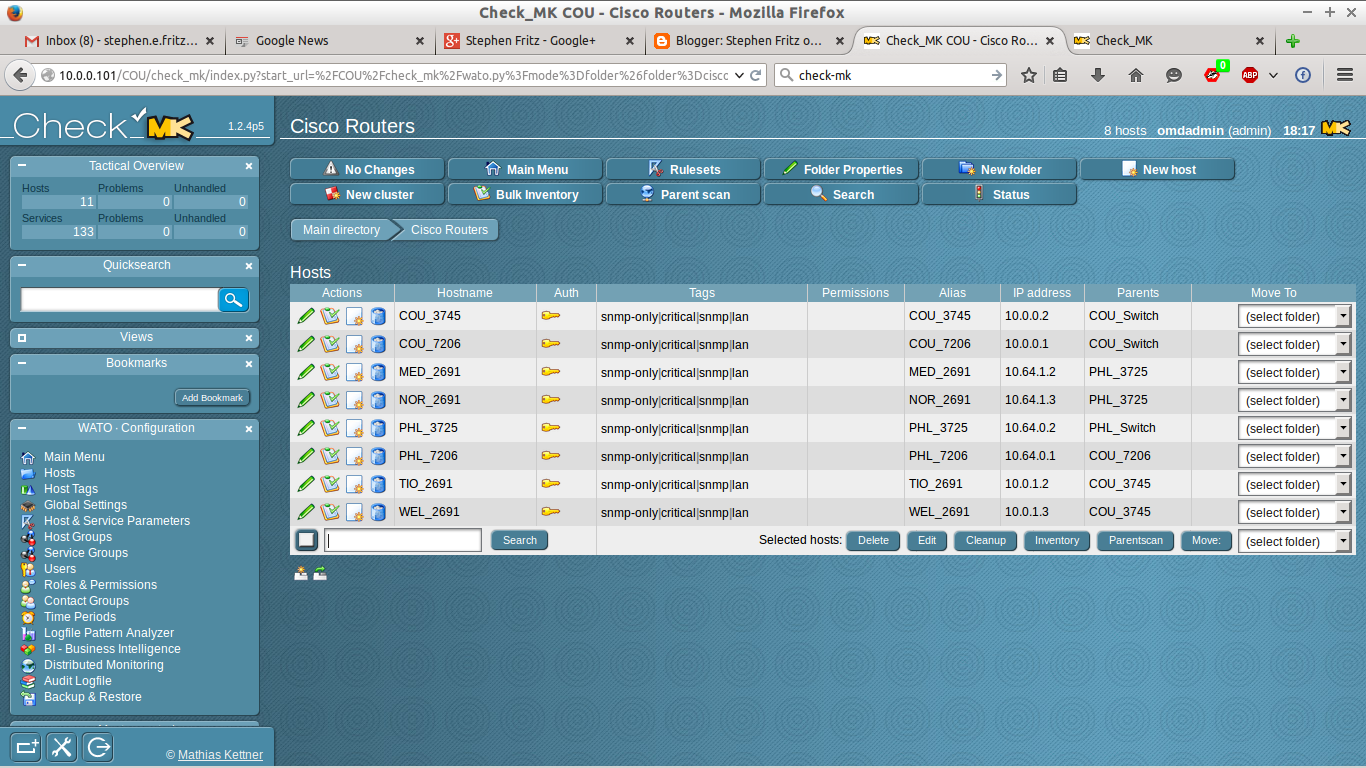Click the parameters page icon for PHL_3725

tap(354, 428)
